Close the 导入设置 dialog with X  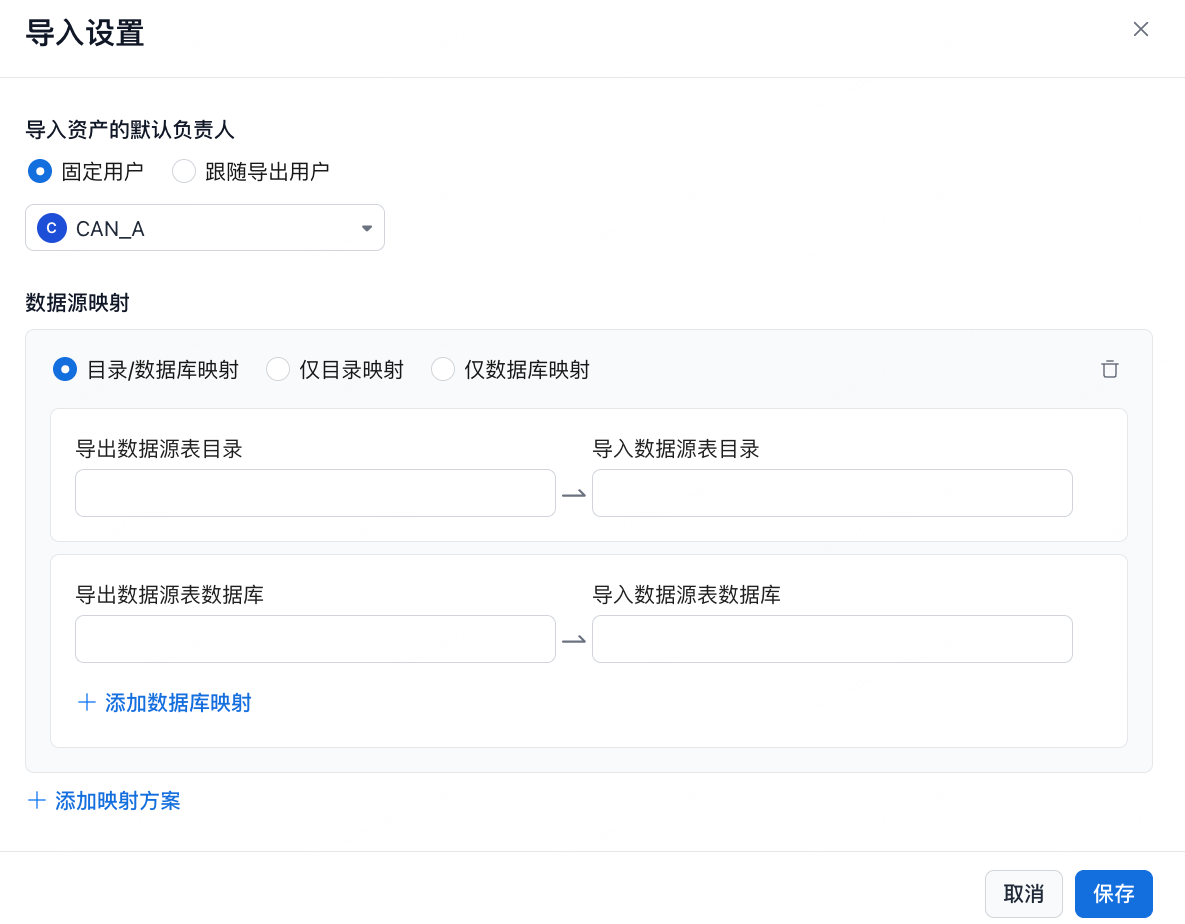coord(1140,29)
